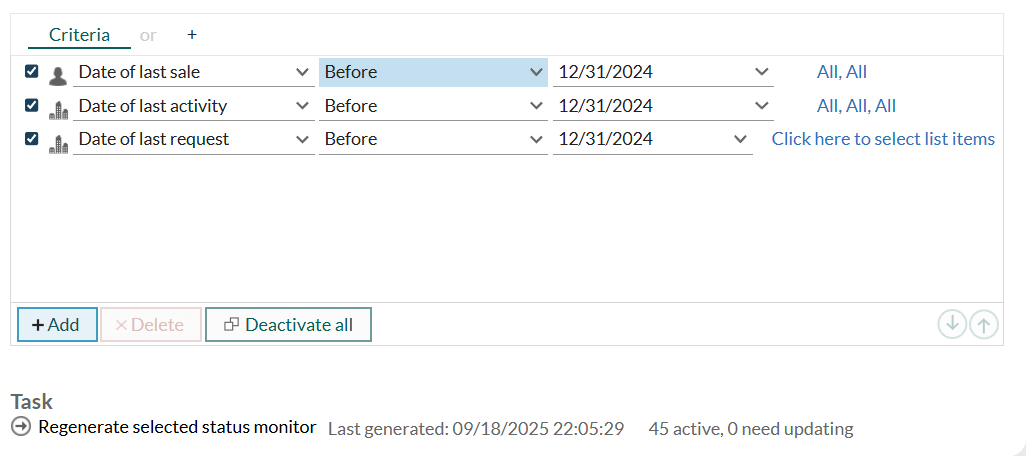The width and height of the screenshot is (1026, 456).
Task: Click the company icon beside Date of last request
Action: (x=58, y=141)
